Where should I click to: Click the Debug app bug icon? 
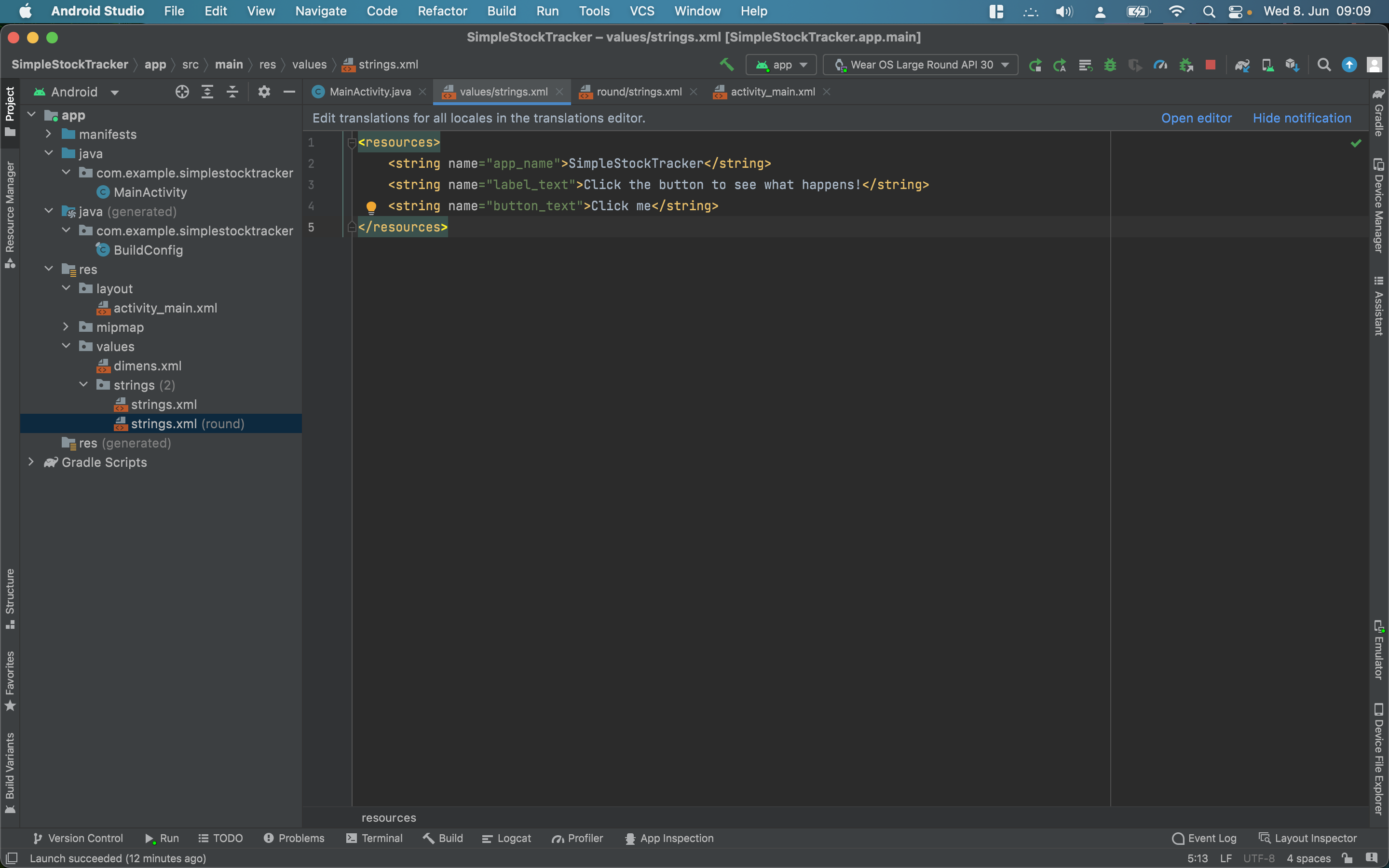pos(1110,65)
